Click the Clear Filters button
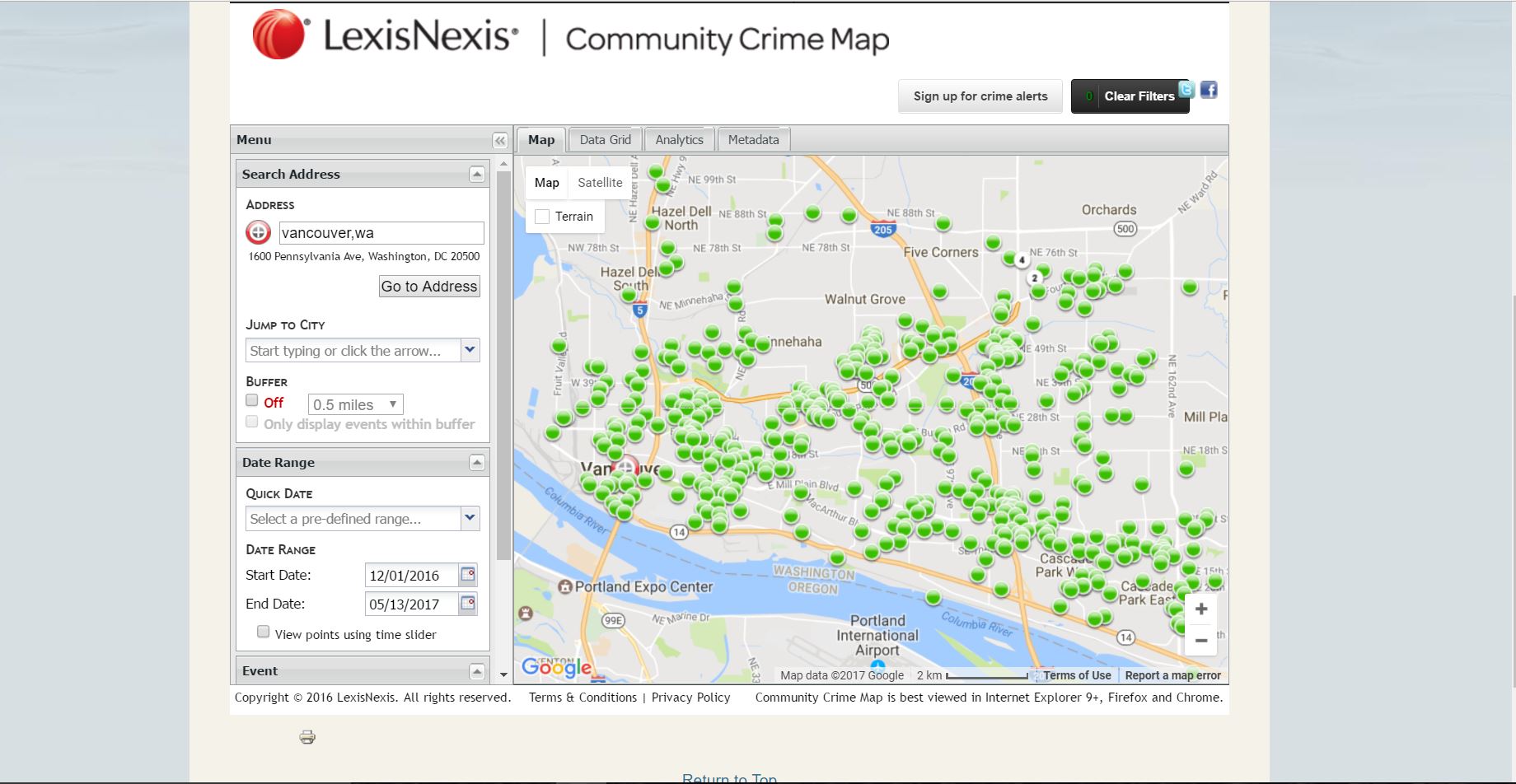This screenshot has width=1516, height=784. pyautogui.click(x=1139, y=96)
